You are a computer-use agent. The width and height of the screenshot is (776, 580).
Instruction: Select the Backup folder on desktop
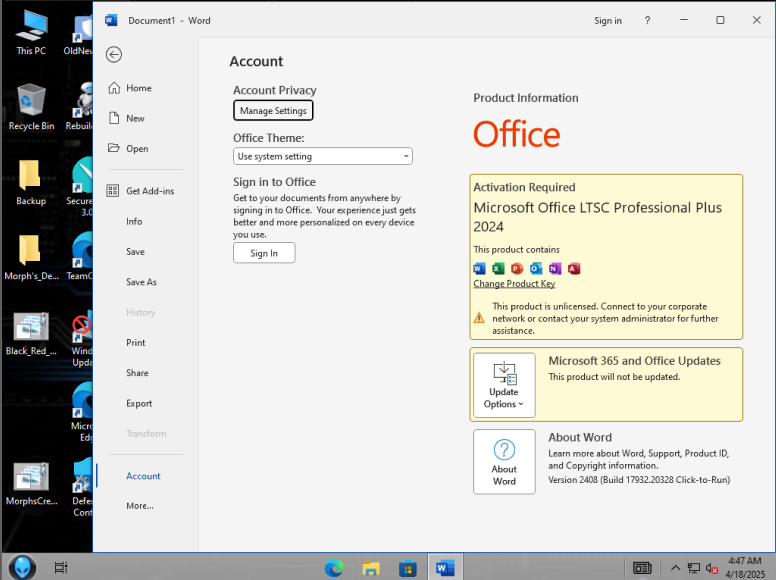tap(31, 183)
